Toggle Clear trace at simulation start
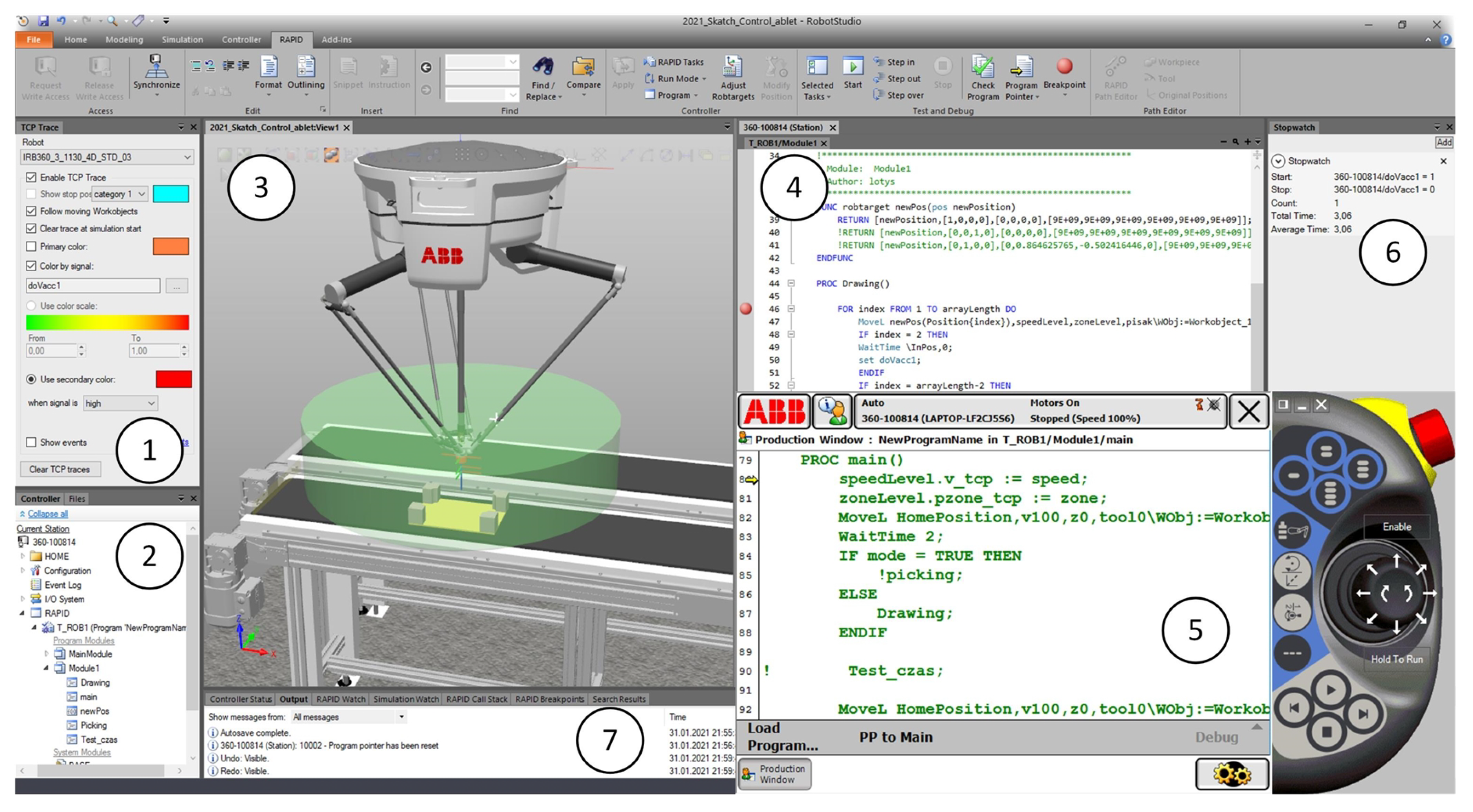Viewport: 1473px width, 812px height. coord(31,228)
